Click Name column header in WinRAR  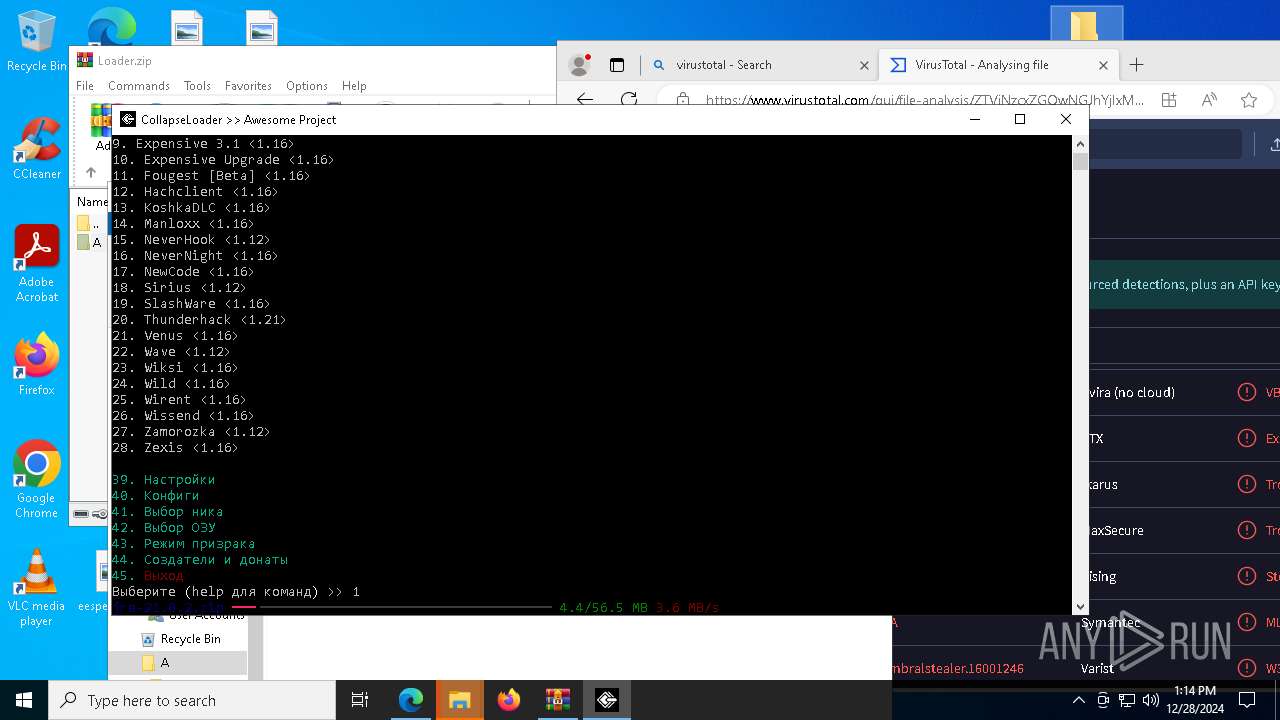pos(92,202)
